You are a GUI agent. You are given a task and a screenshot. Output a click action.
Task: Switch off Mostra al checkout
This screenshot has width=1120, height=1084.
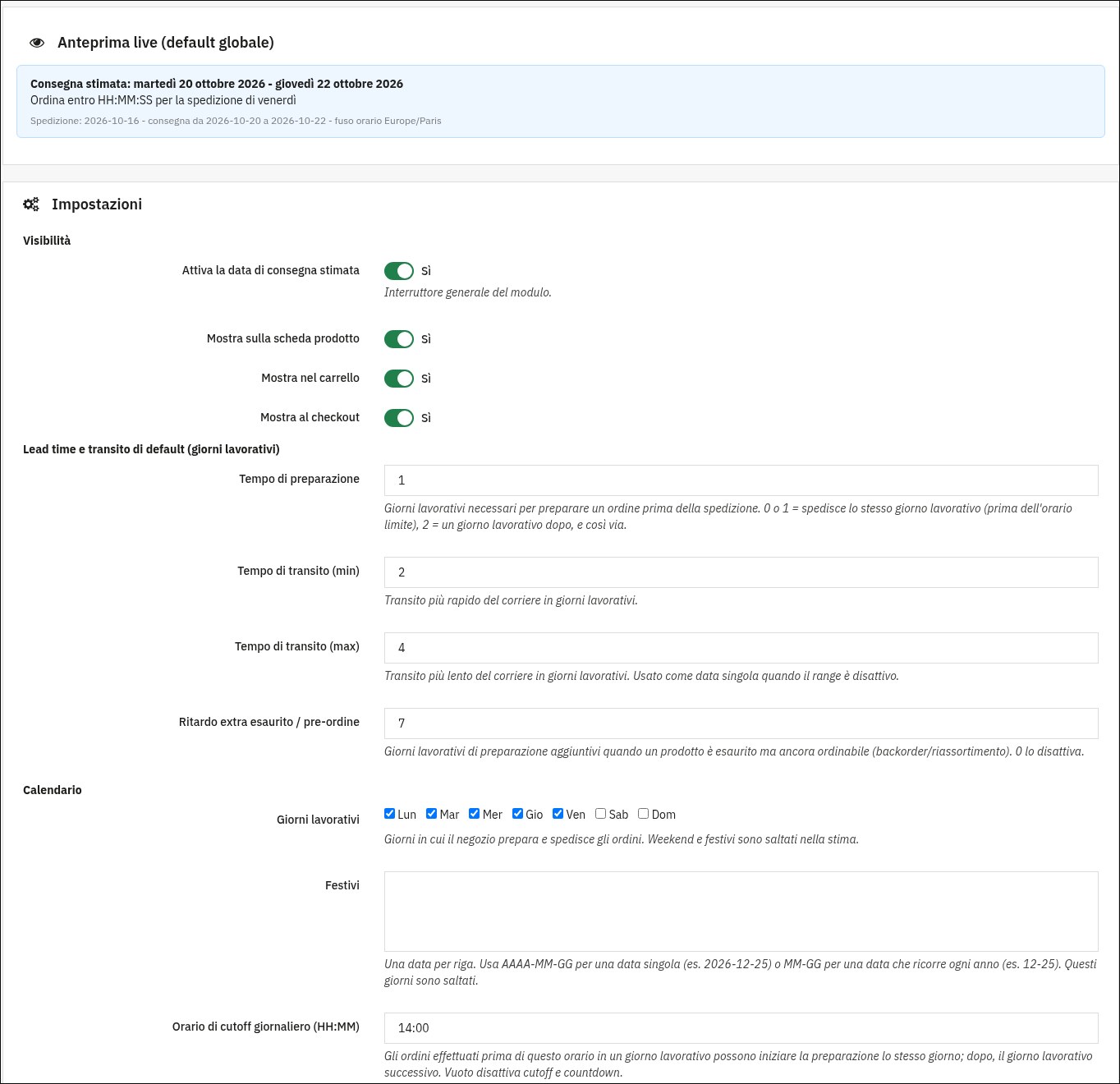(x=399, y=418)
